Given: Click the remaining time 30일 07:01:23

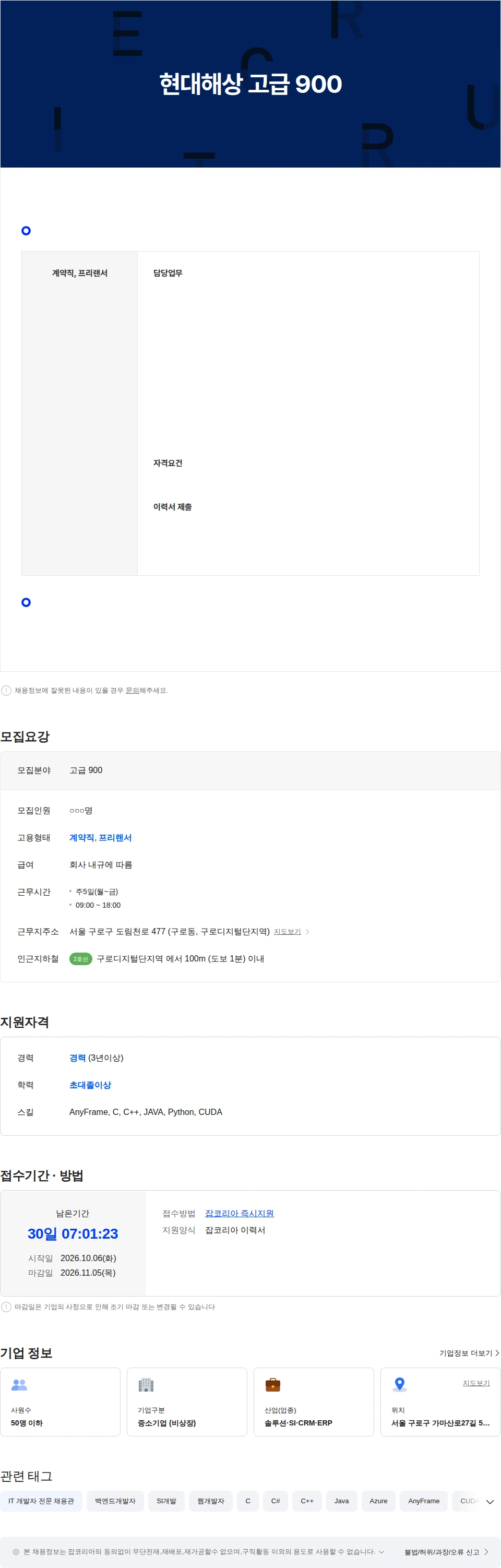Looking at the screenshot, I should (73, 1234).
